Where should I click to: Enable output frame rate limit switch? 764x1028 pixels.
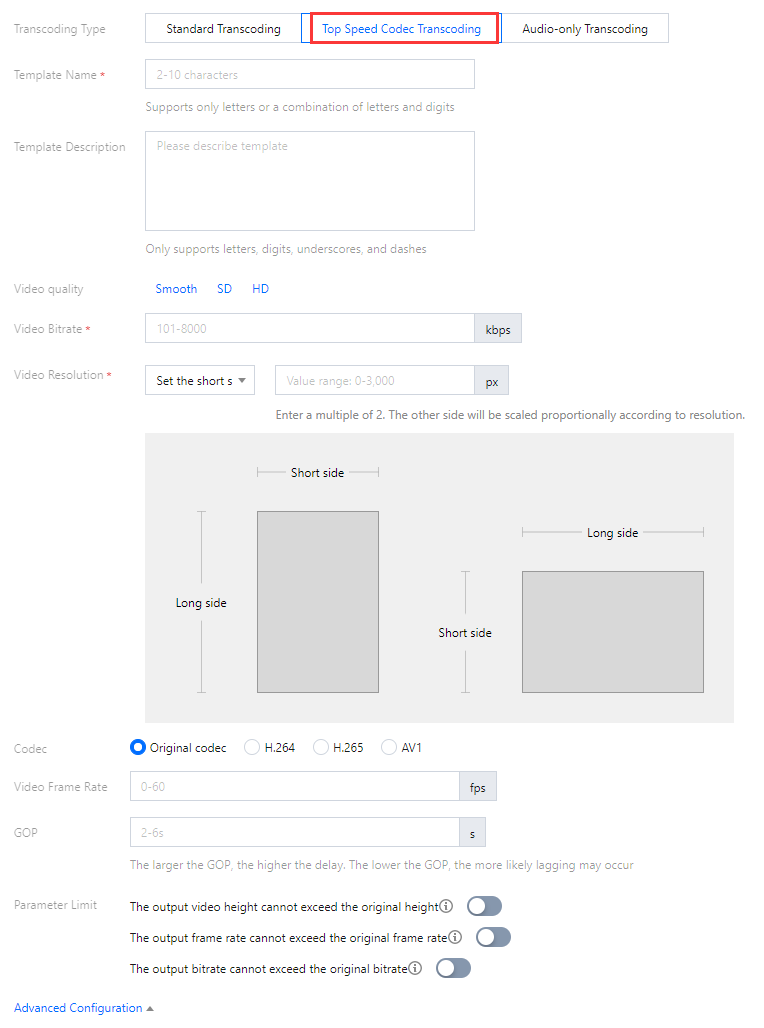[x=493, y=938]
